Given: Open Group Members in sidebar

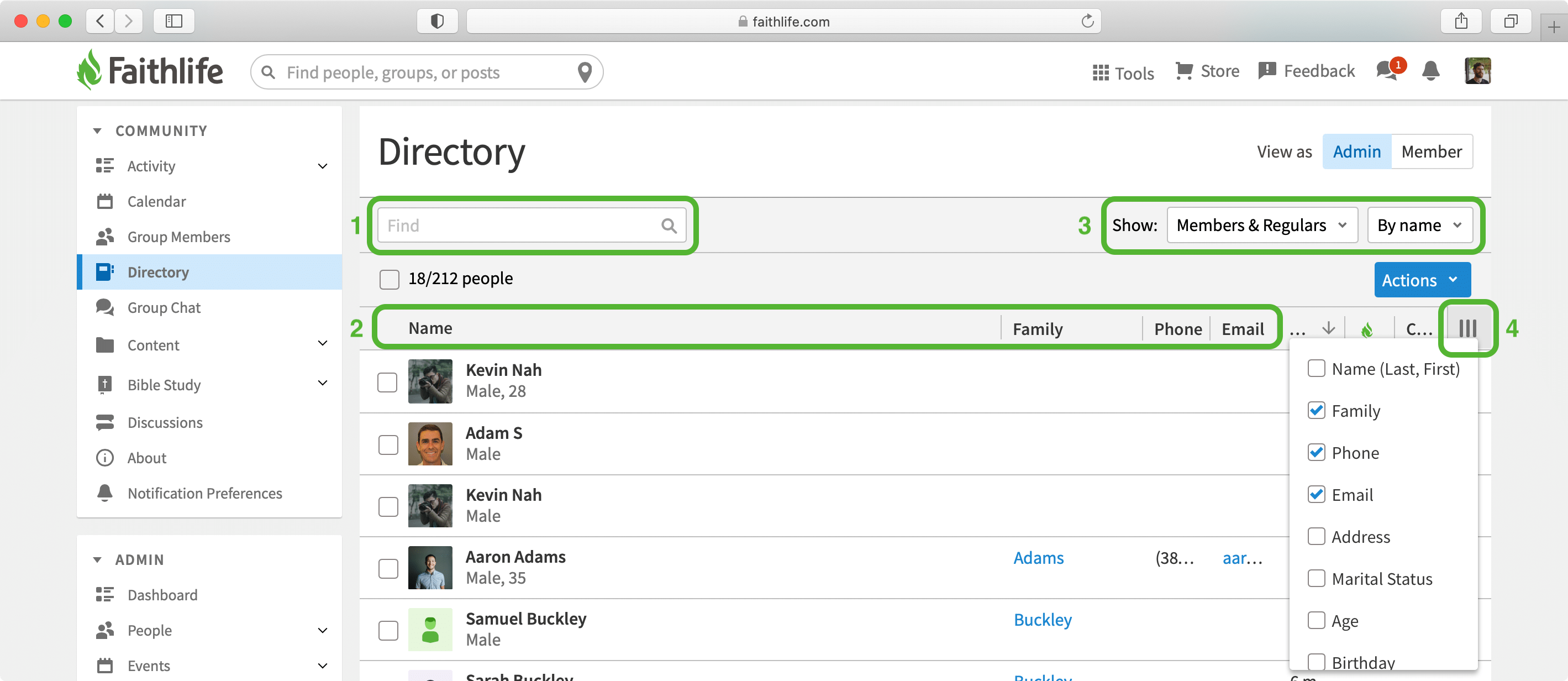Looking at the screenshot, I should point(209,237).
